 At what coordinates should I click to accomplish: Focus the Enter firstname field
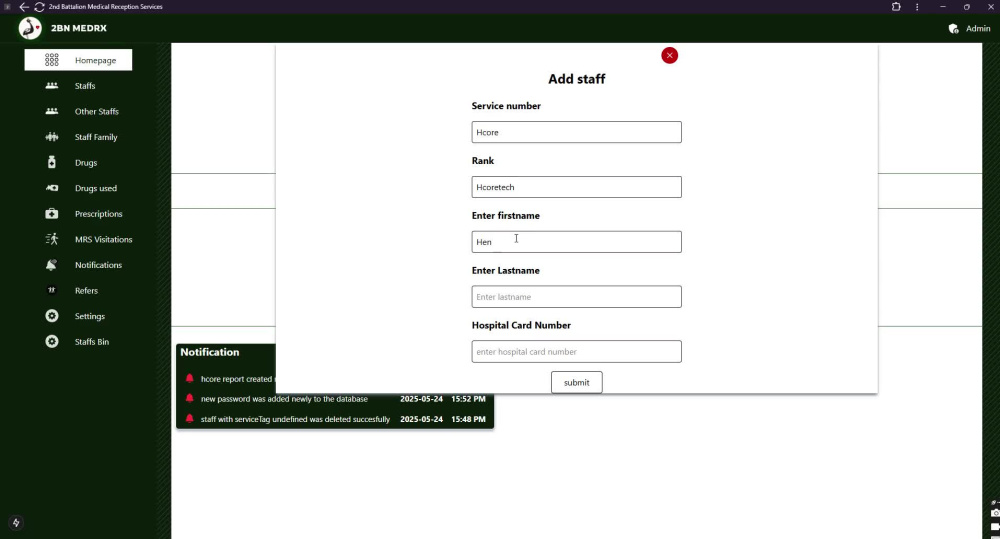click(x=577, y=242)
